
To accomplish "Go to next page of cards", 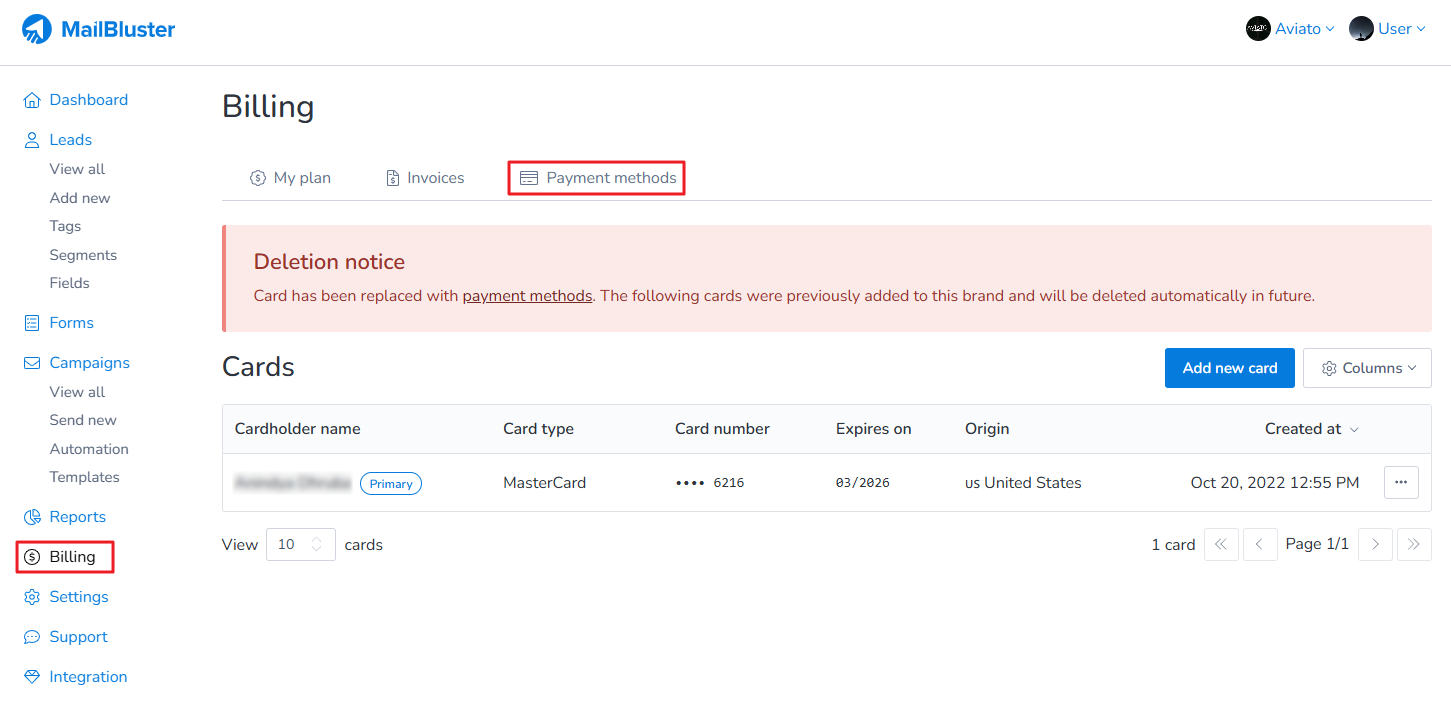I will pos(1375,545).
